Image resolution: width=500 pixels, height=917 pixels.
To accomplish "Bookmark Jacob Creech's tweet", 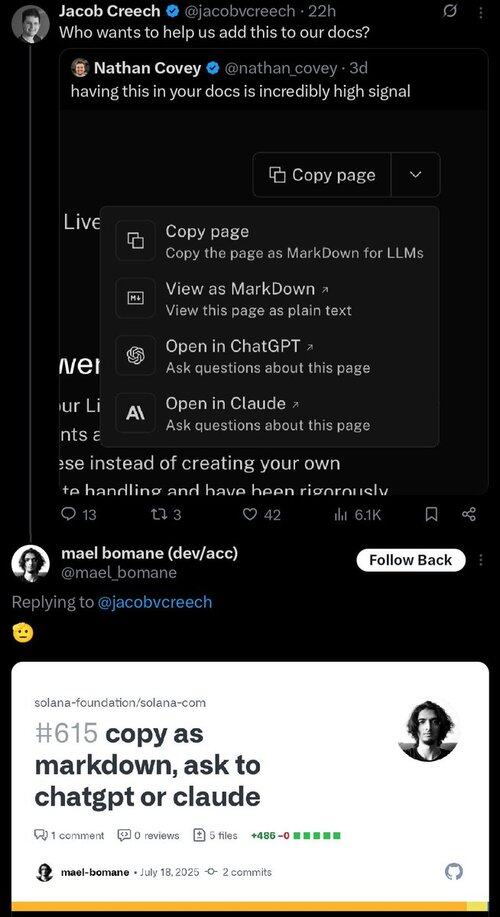I will (x=431, y=515).
